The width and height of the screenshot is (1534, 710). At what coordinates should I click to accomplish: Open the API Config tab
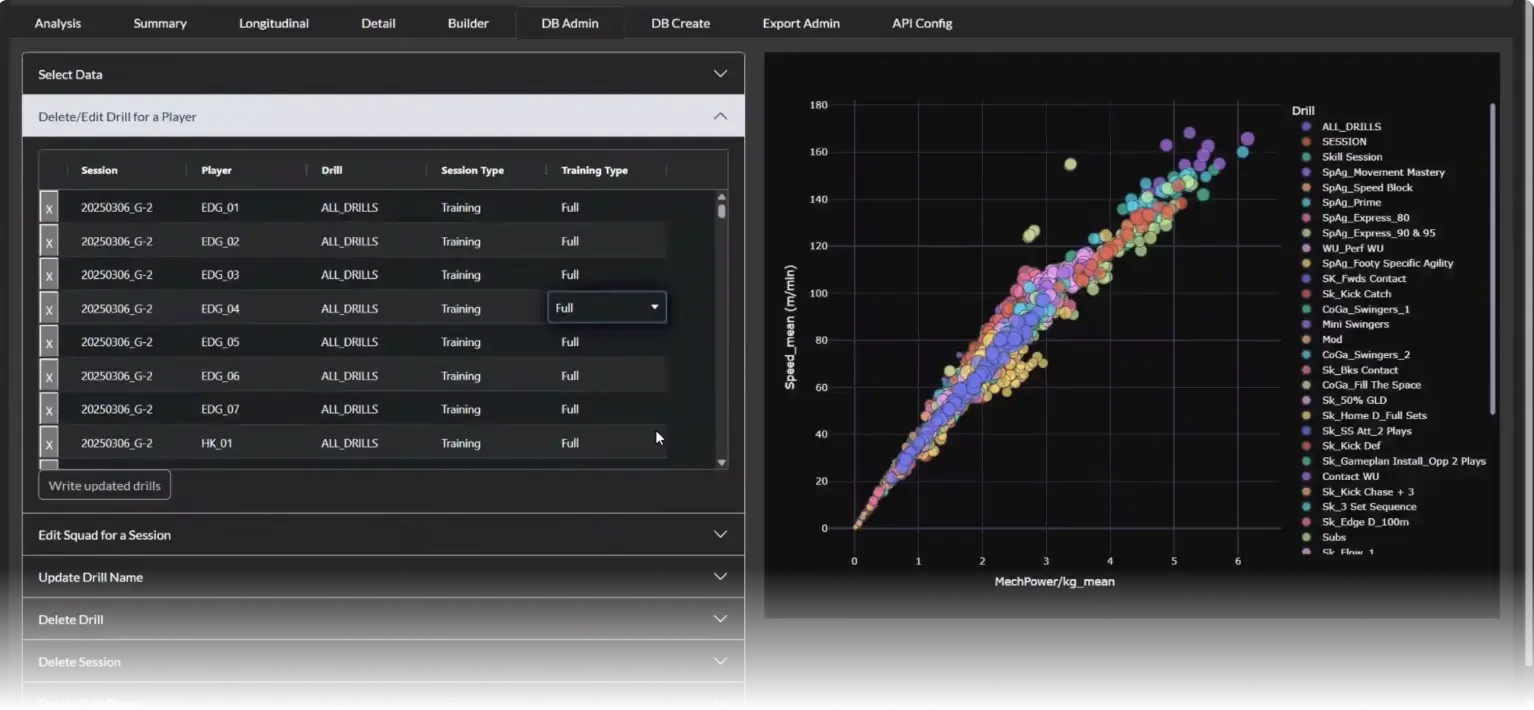coord(921,22)
